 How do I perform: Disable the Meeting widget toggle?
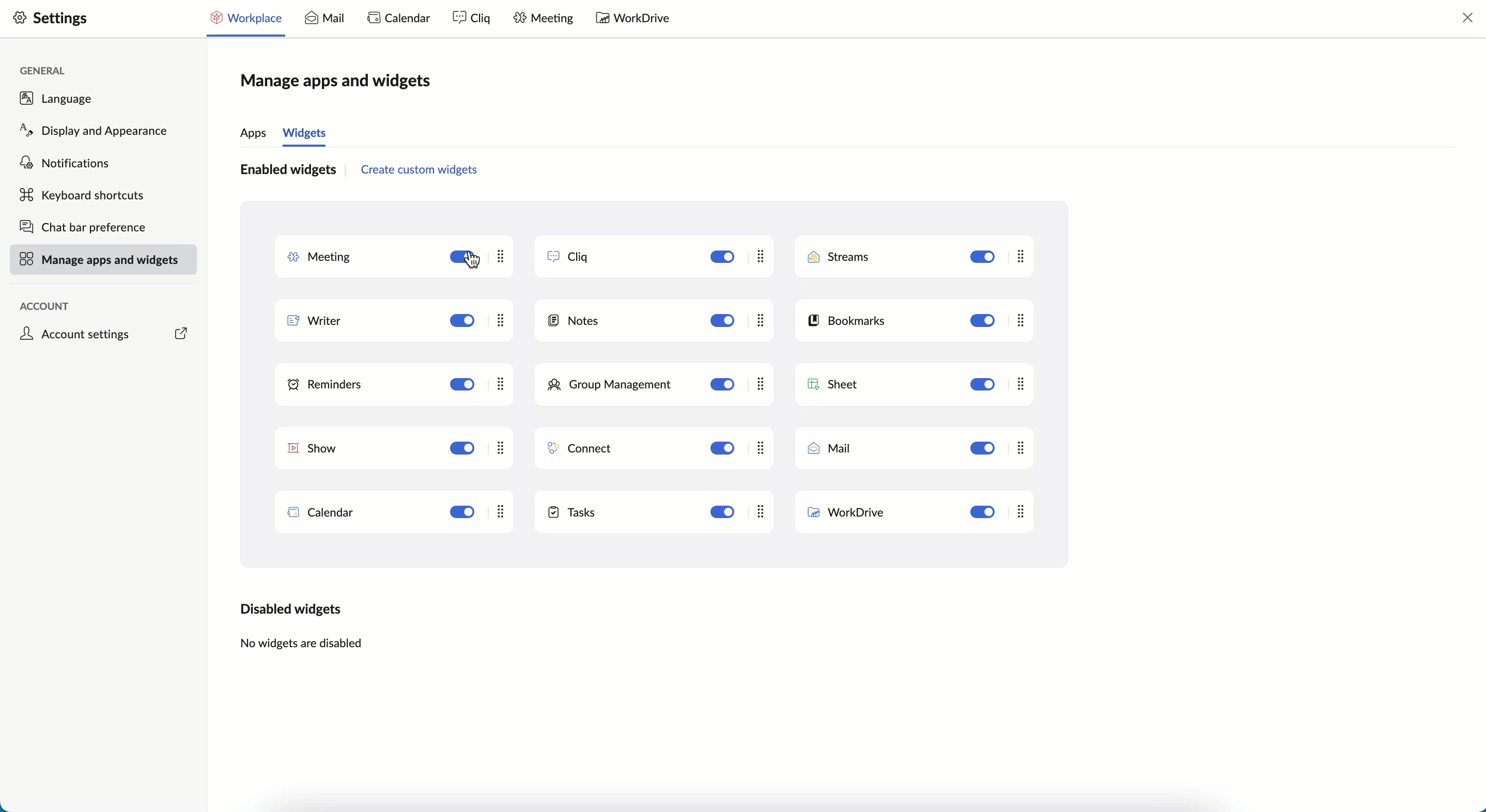[x=461, y=257]
